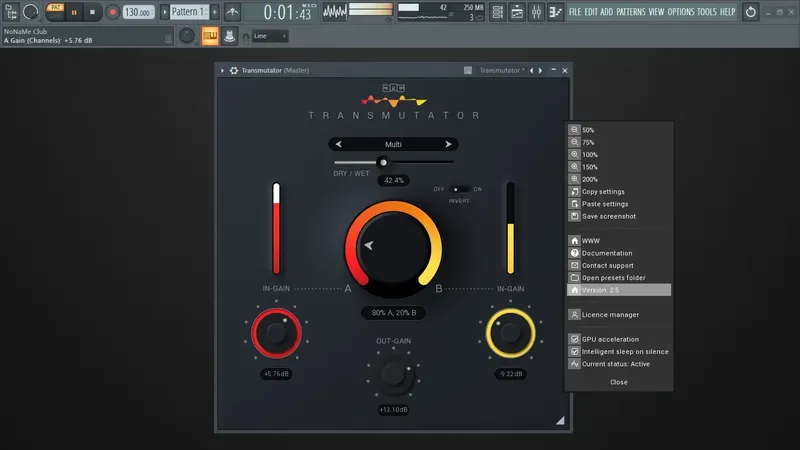800x450 pixels.
Task: Select next mode right of Multi
Action: click(448, 144)
